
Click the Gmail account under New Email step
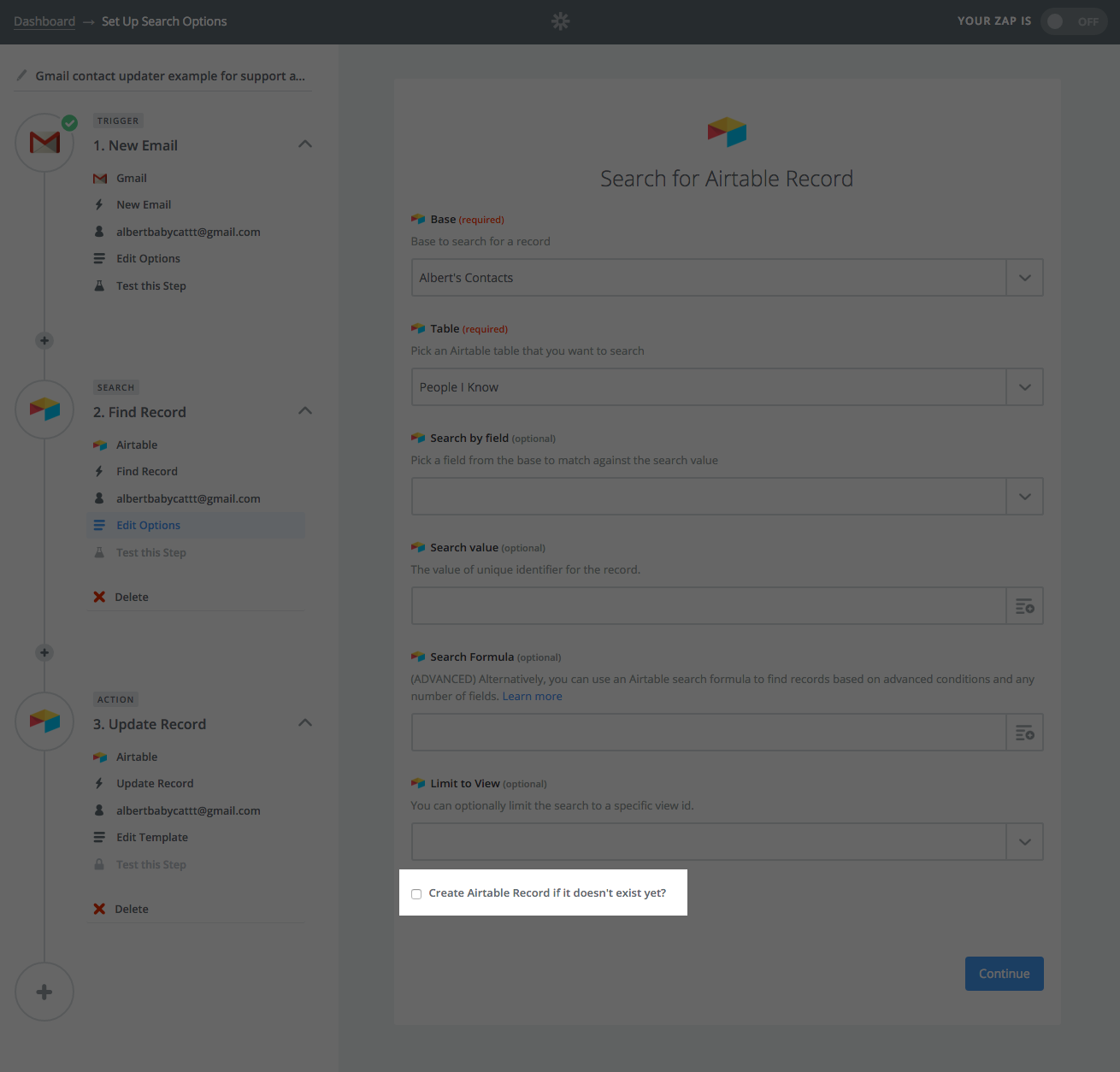click(188, 233)
